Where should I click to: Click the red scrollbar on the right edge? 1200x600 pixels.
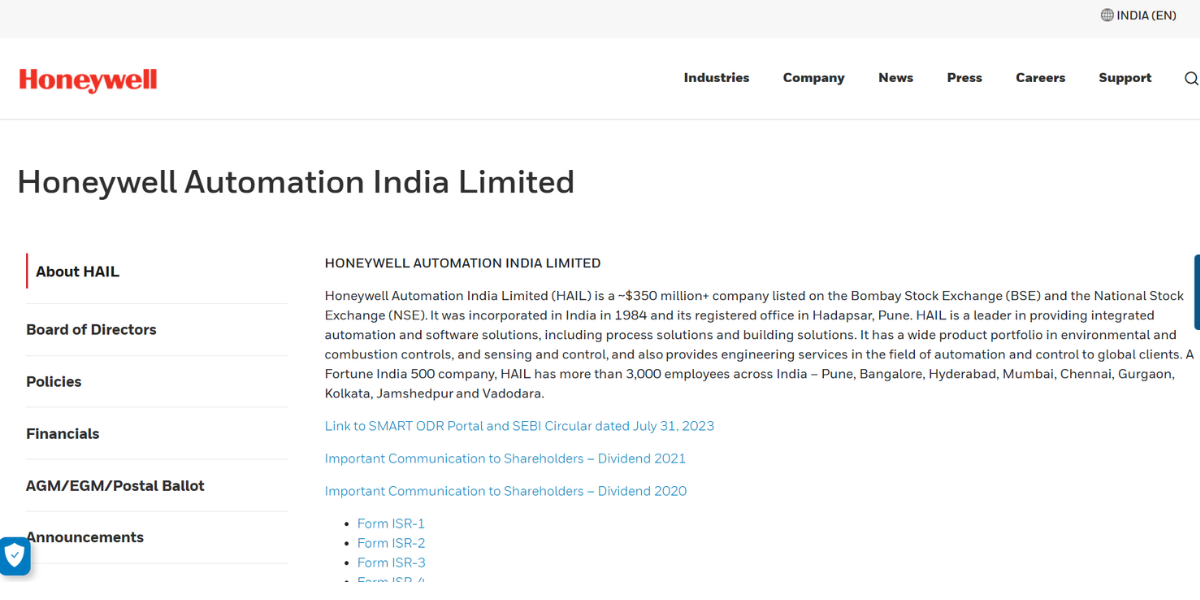(1196, 290)
